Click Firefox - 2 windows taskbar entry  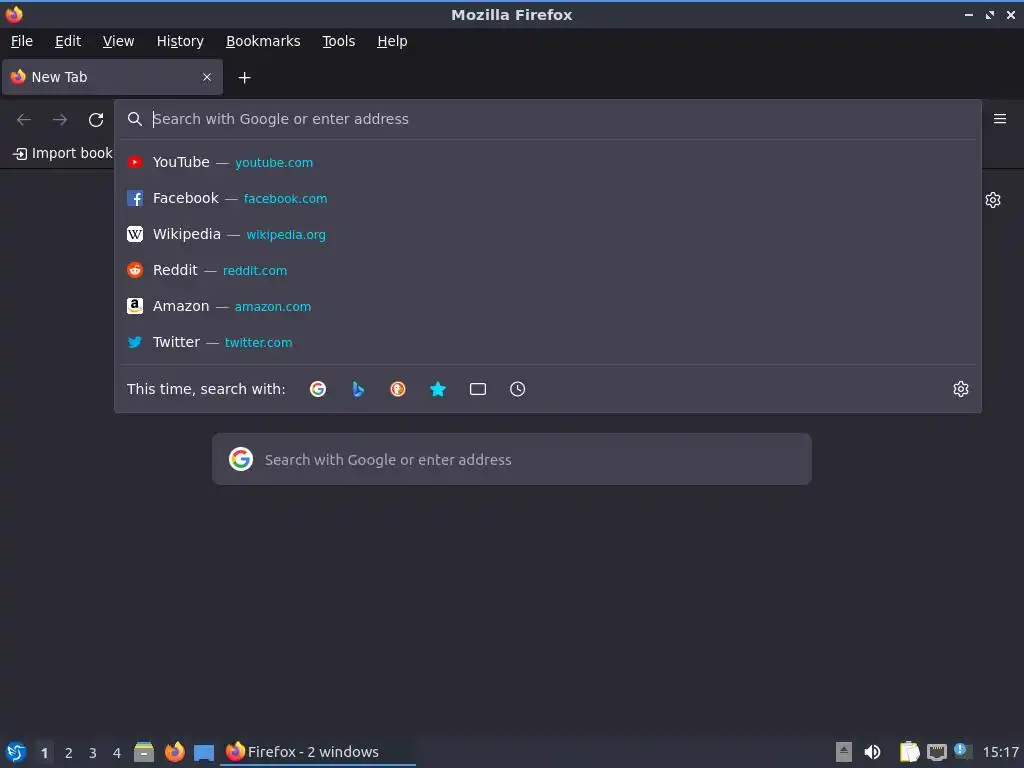click(319, 752)
